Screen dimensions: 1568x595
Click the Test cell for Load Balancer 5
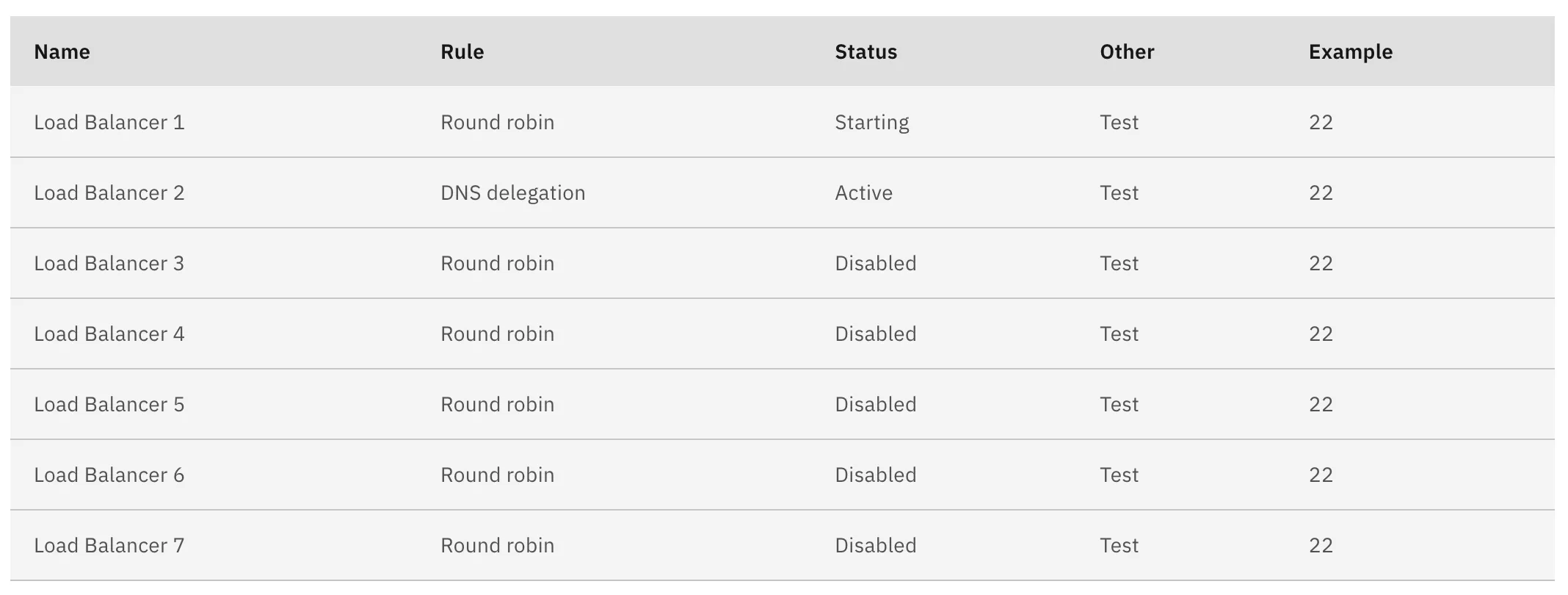[x=1119, y=405]
